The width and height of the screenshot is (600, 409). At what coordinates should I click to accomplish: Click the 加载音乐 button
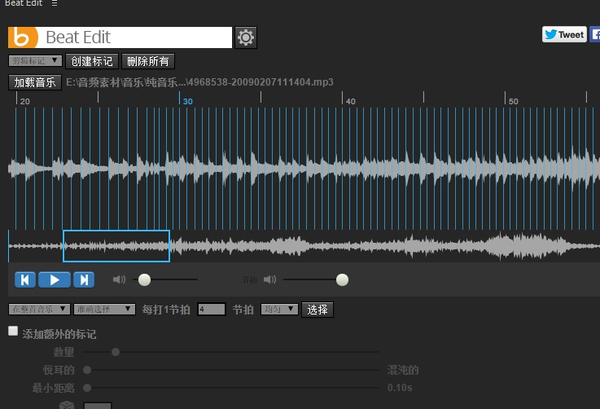(x=35, y=82)
